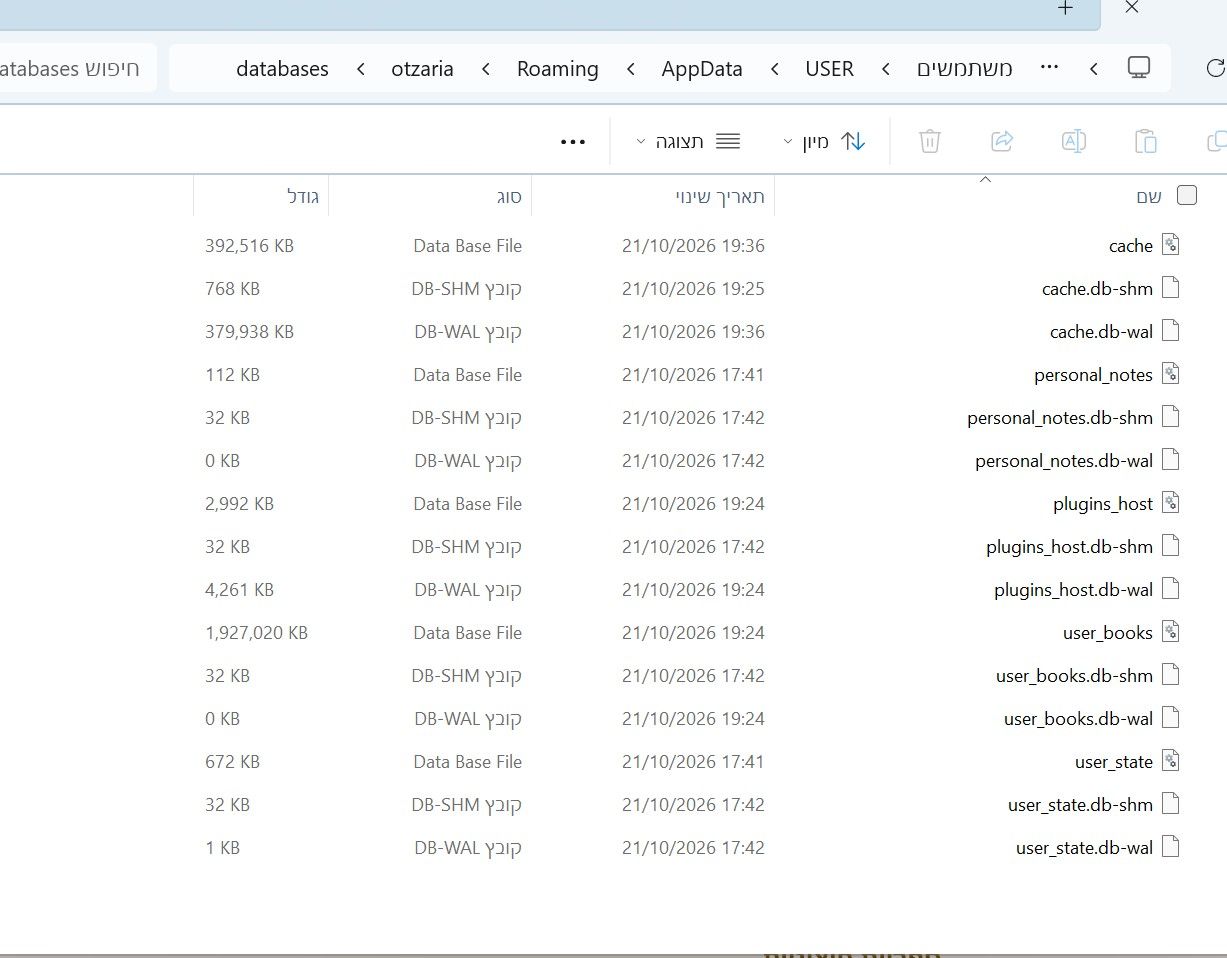The width and height of the screenshot is (1227, 958).
Task: Select the cache.db-wal file name
Action: pos(1101,331)
